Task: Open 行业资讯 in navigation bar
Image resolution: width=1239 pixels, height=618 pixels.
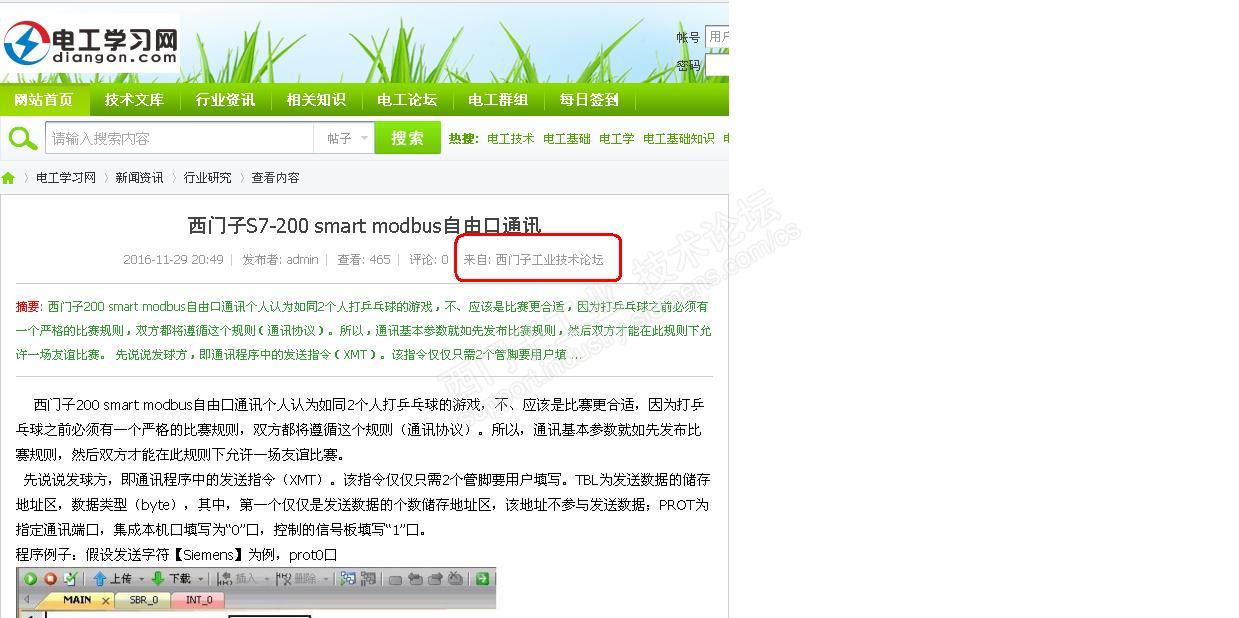Action: [225, 100]
